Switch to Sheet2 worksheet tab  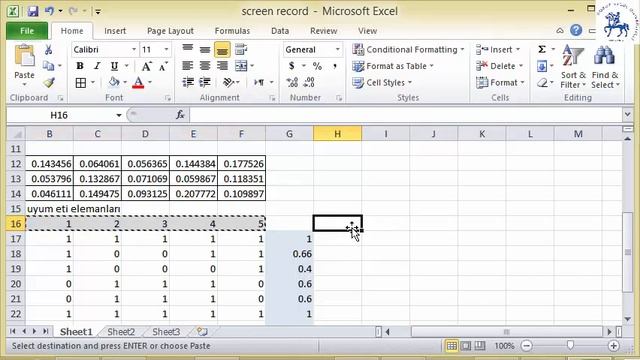[121, 332]
